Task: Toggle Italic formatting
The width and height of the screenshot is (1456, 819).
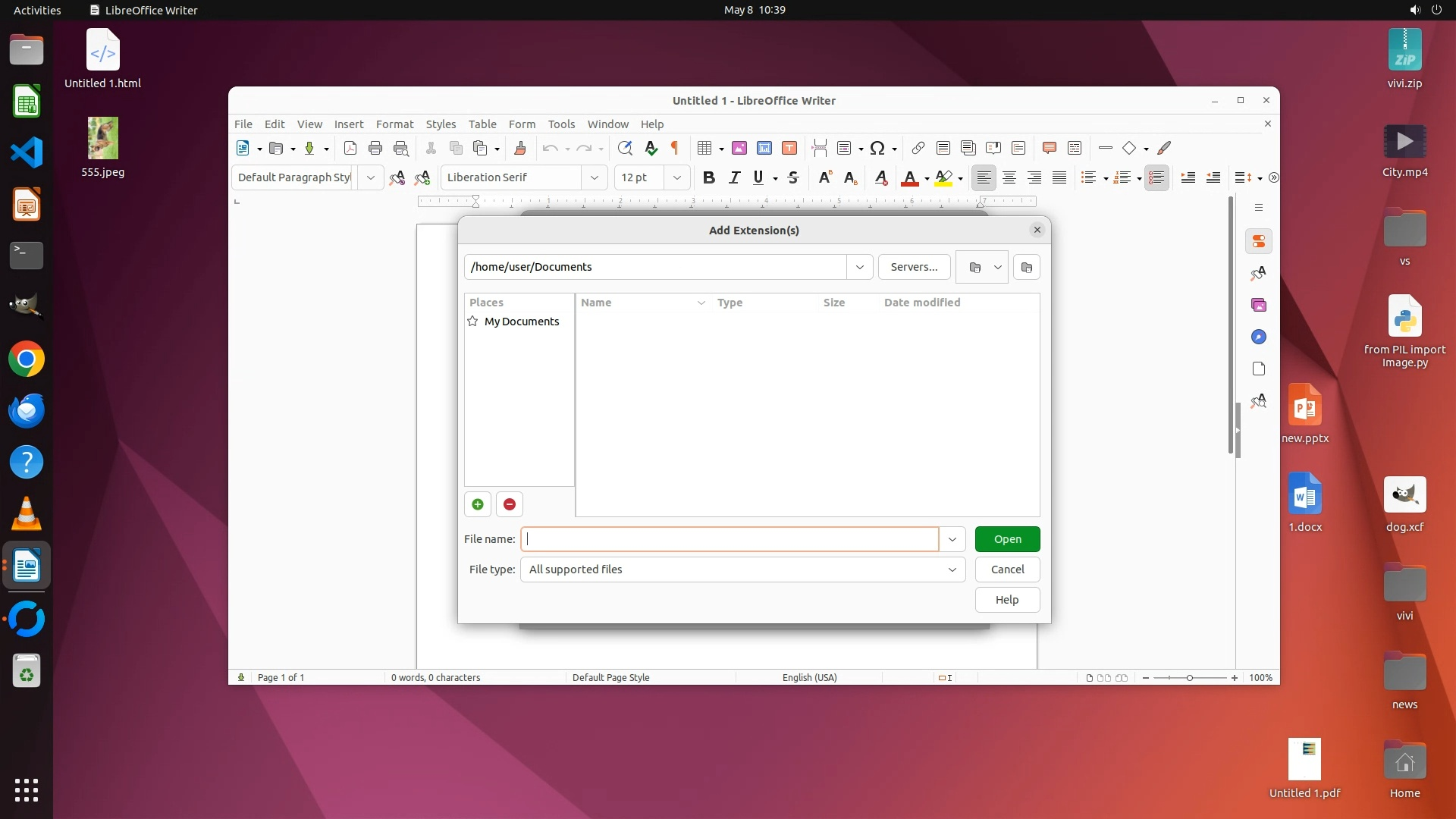Action: [x=733, y=177]
